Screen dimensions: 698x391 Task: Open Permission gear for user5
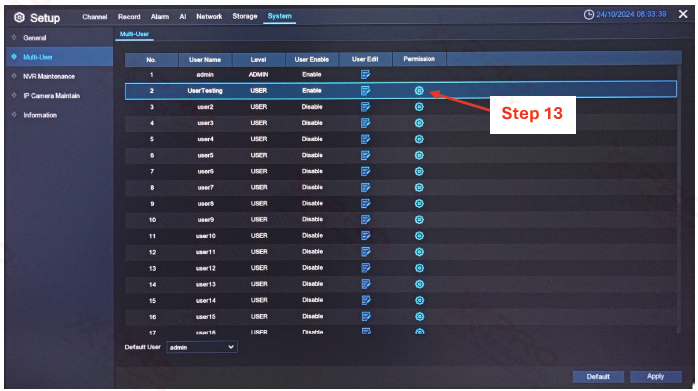tap(419, 155)
